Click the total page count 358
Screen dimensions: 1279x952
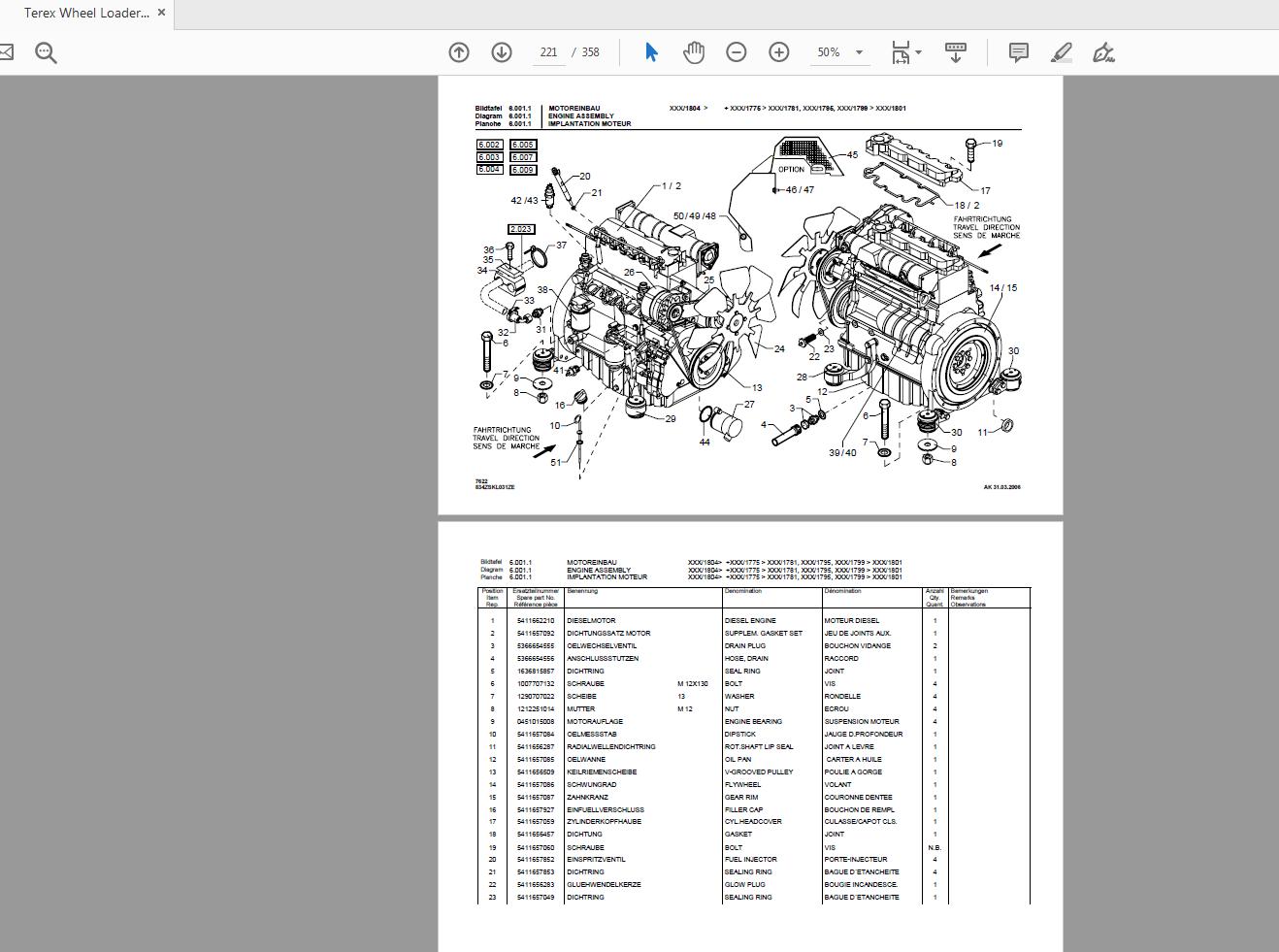(591, 52)
